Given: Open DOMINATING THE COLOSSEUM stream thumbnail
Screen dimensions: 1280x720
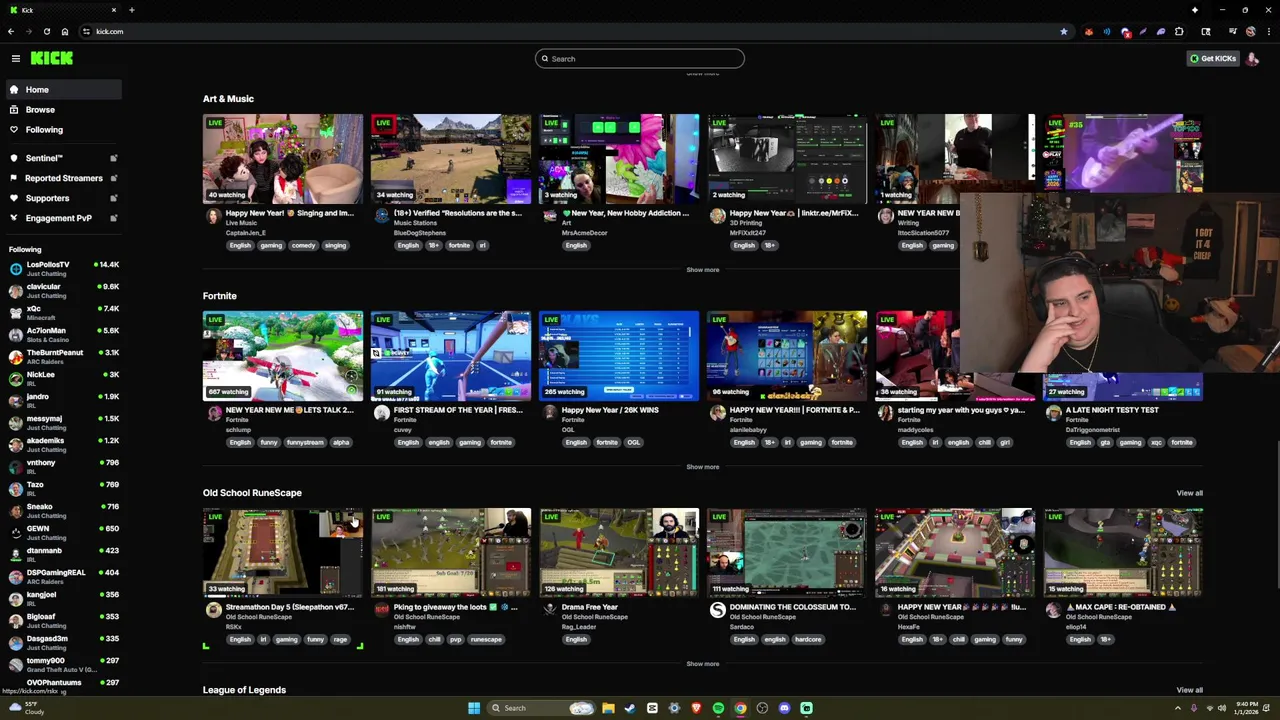Looking at the screenshot, I should (x=787, y=553).
